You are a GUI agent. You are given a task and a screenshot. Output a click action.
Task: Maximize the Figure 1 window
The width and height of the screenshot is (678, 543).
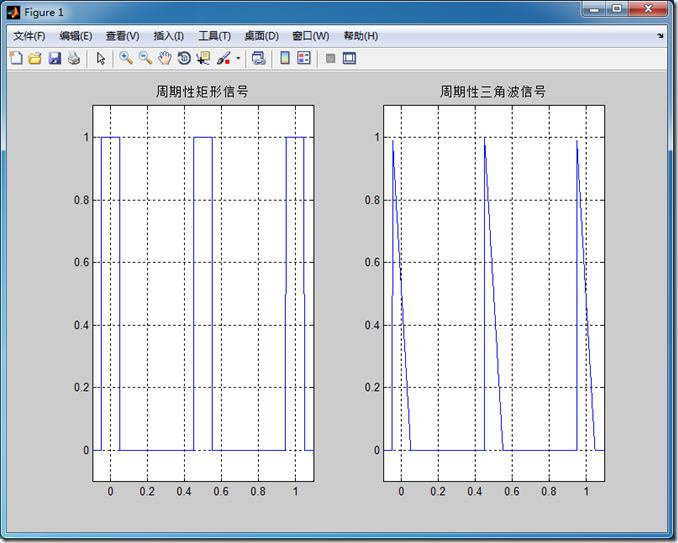pyautogui.click(x=617, y=9)
